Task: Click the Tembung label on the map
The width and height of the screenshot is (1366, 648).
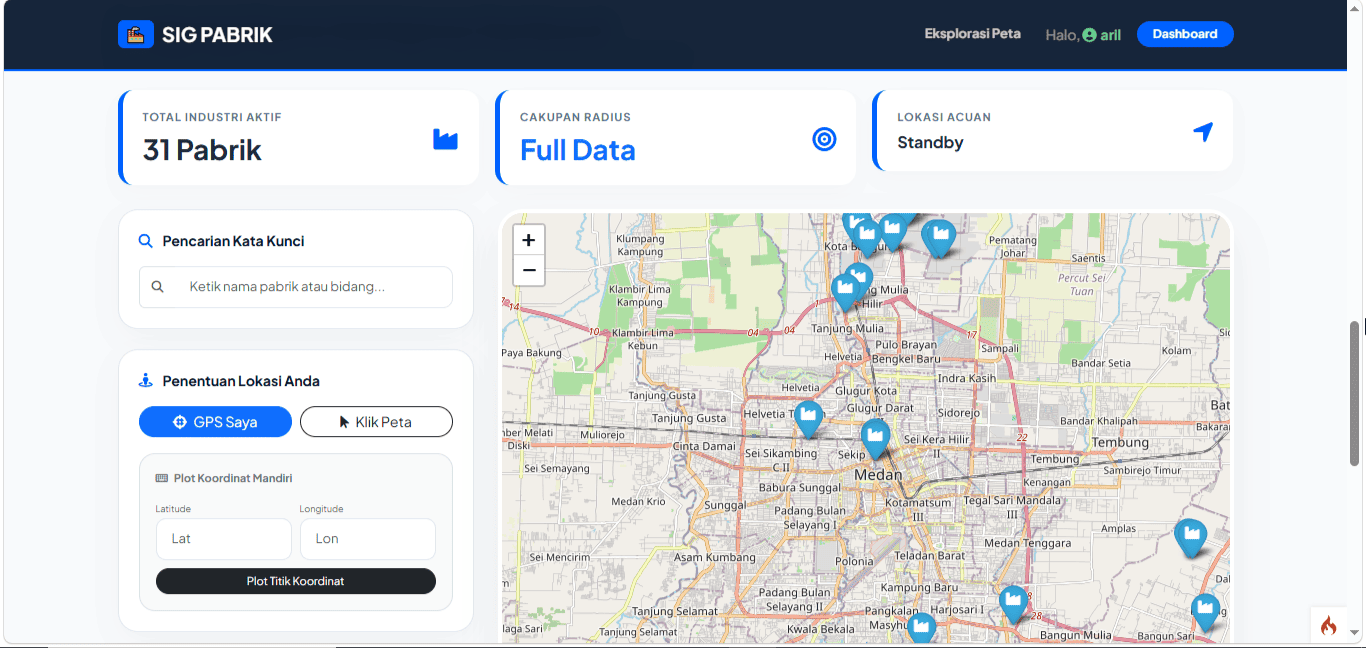Action: click(x=1120, y=442)
